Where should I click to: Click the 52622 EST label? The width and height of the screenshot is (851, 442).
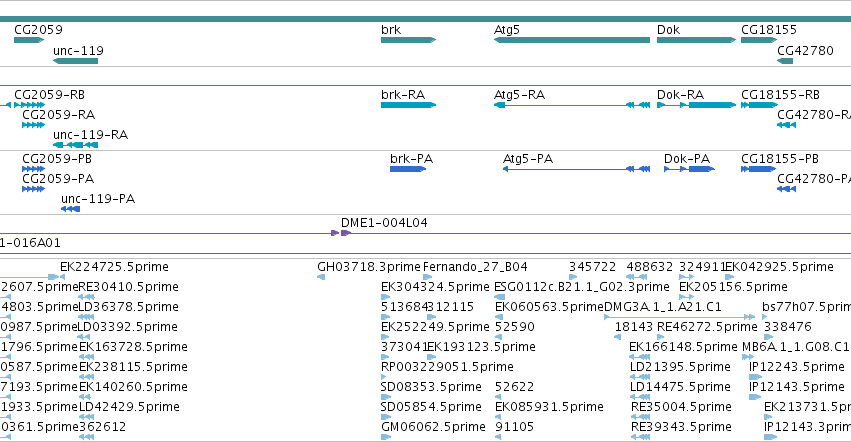click(x=515, y=387)
